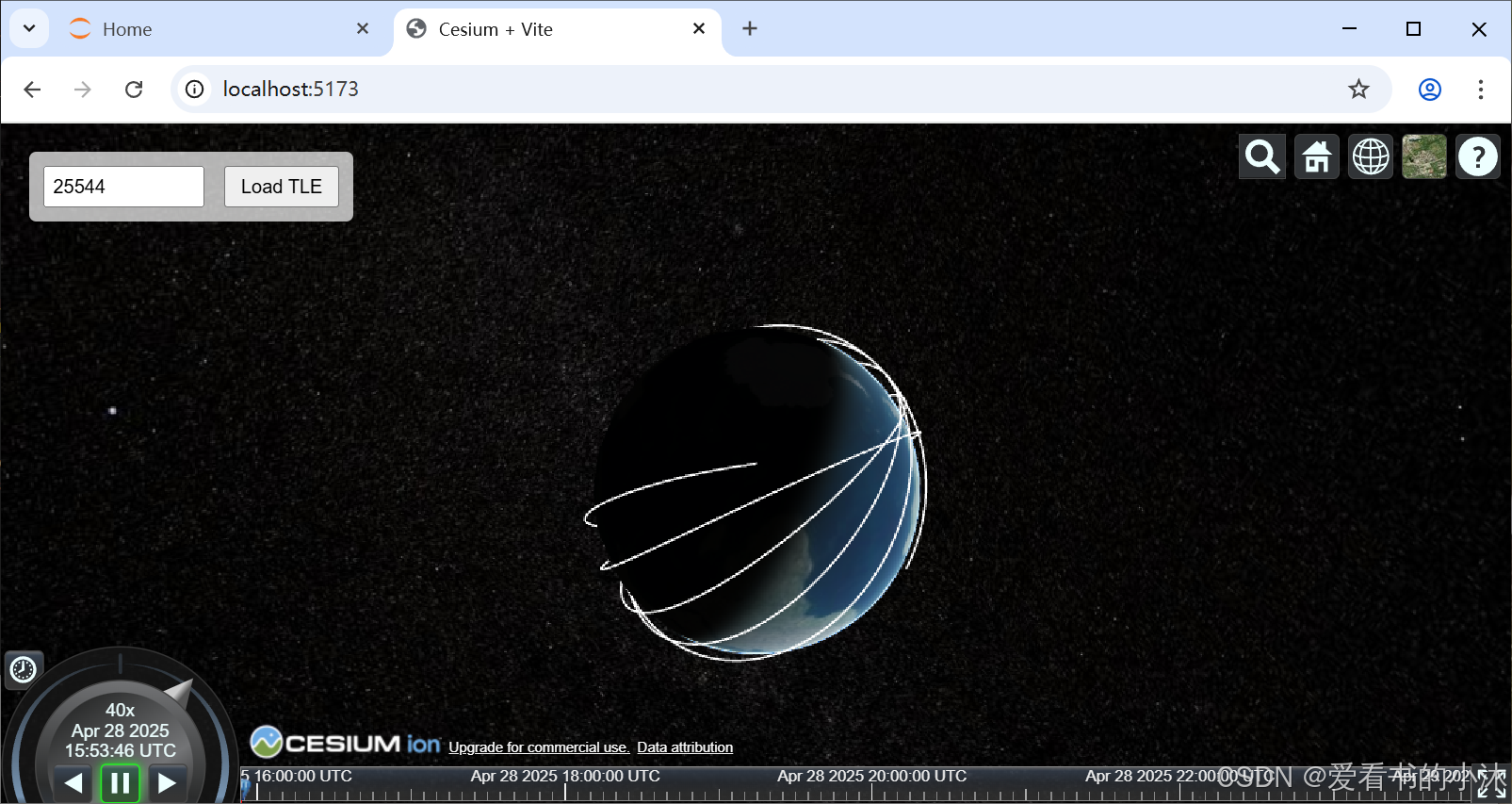Image resolution: width=1512 pixels, height=804 pixels.
Task: View site information for localhost
Action: tap(194, 90)
